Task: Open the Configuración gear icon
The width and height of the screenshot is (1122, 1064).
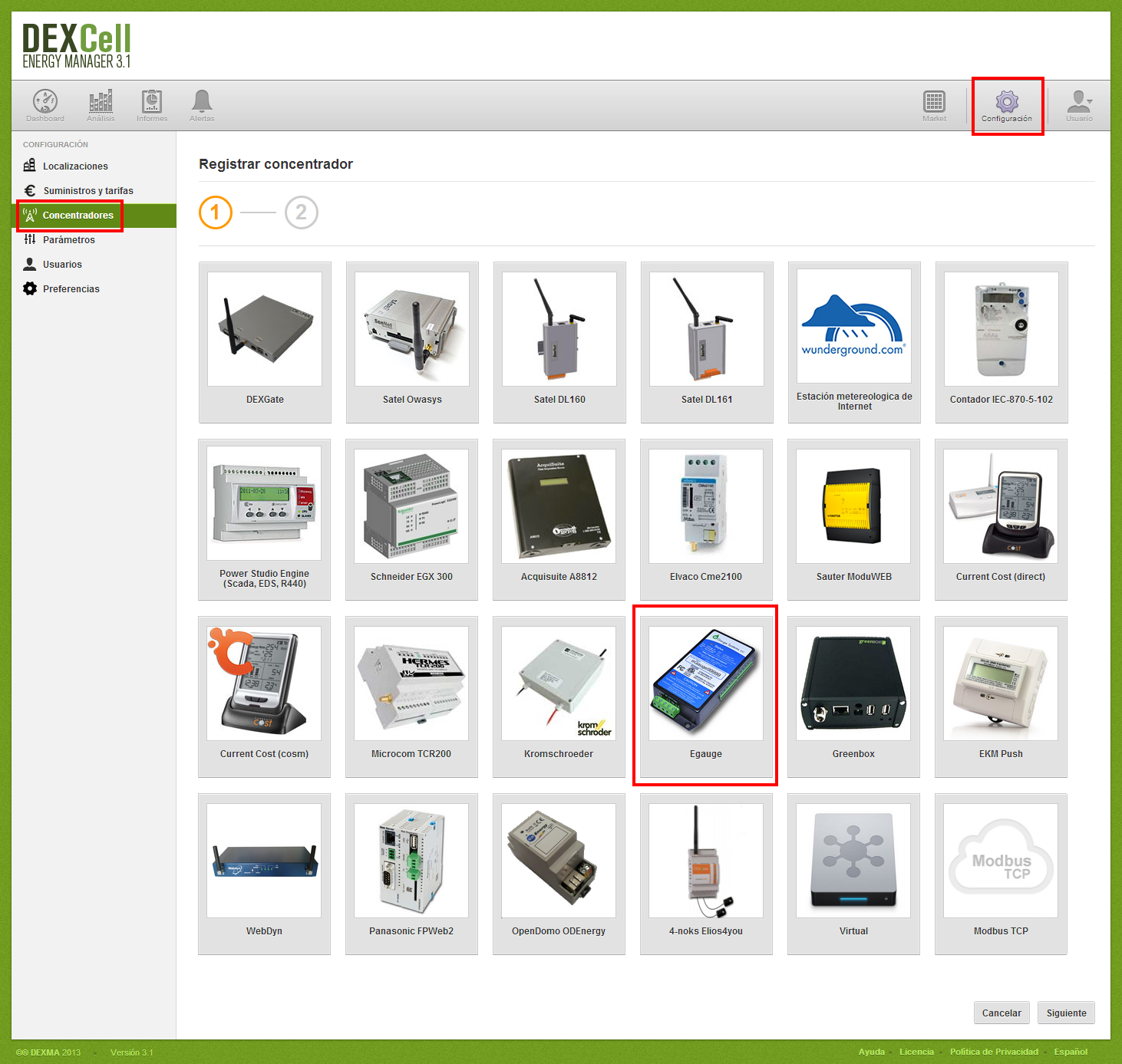Action: click(x=1007, y=106)
